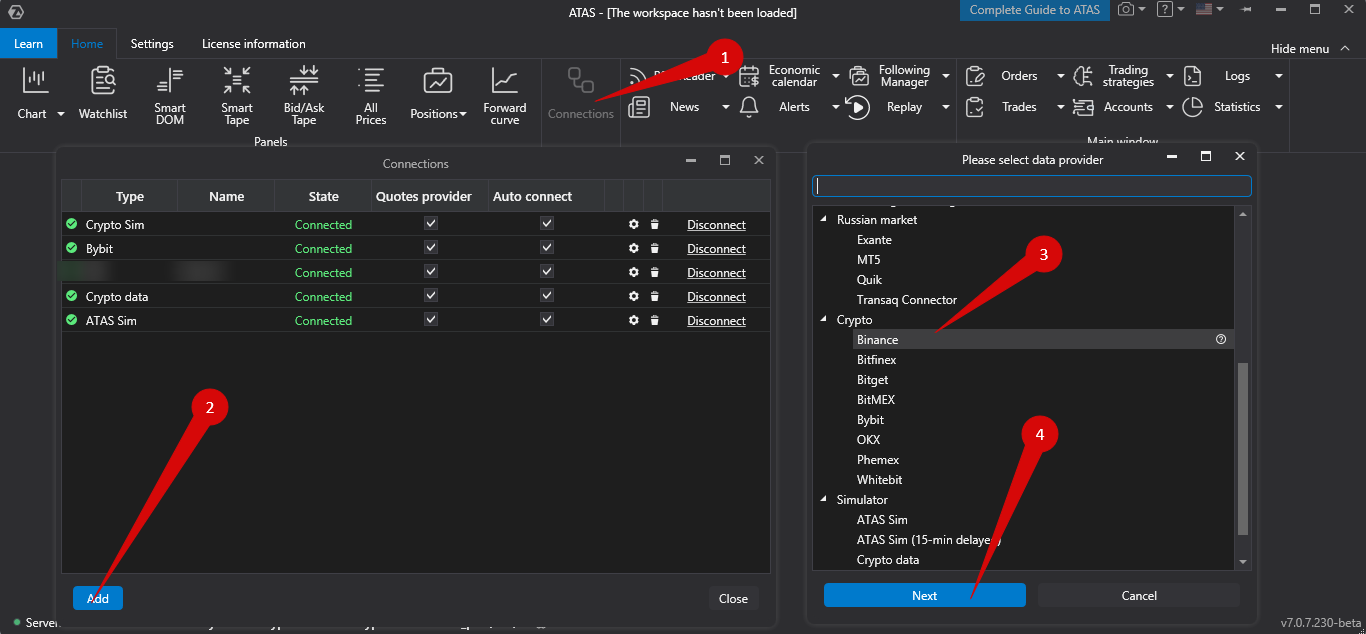Open the Logs dropdown arrow
The width and height of the screenshot is (1366, 634).
click(1278, 76)
